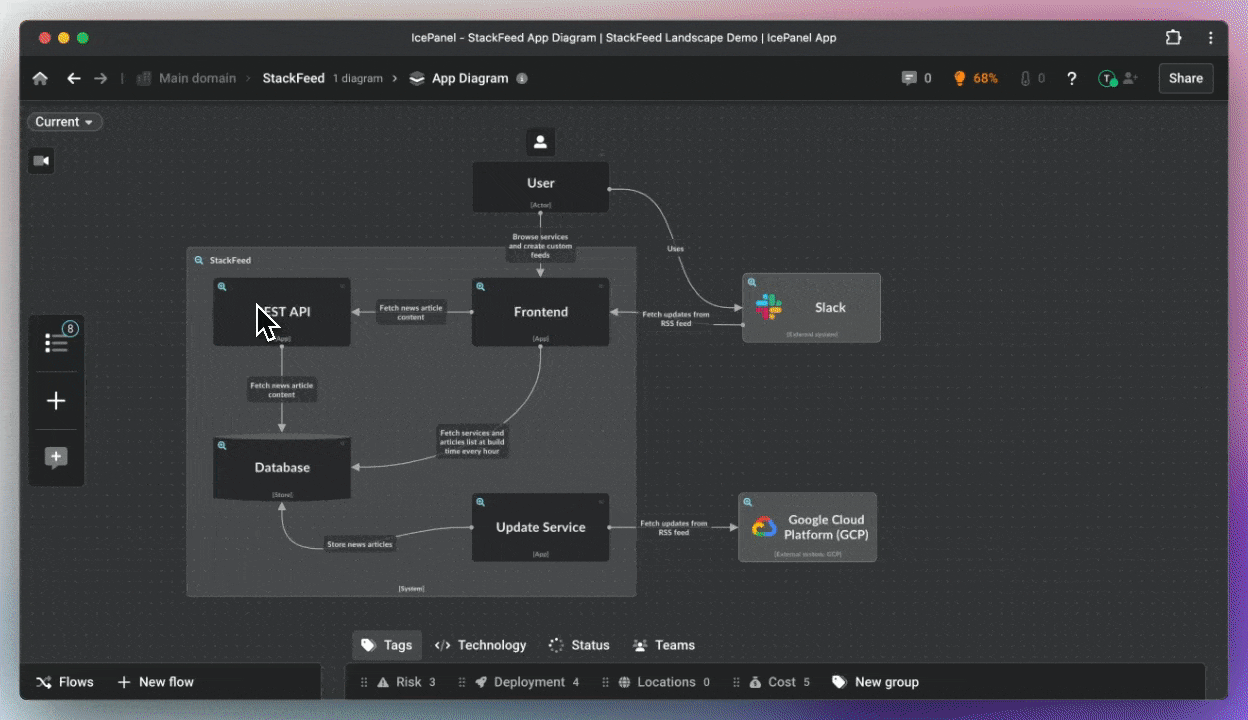Toggle the Deployment tag group
The height and width of the screenshot is (720, 1248).
(528, 682)
